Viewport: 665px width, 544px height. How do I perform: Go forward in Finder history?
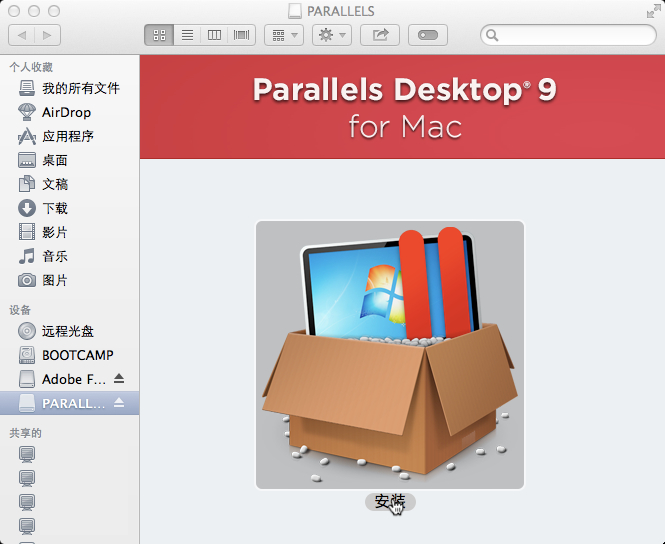pos(48,35)
